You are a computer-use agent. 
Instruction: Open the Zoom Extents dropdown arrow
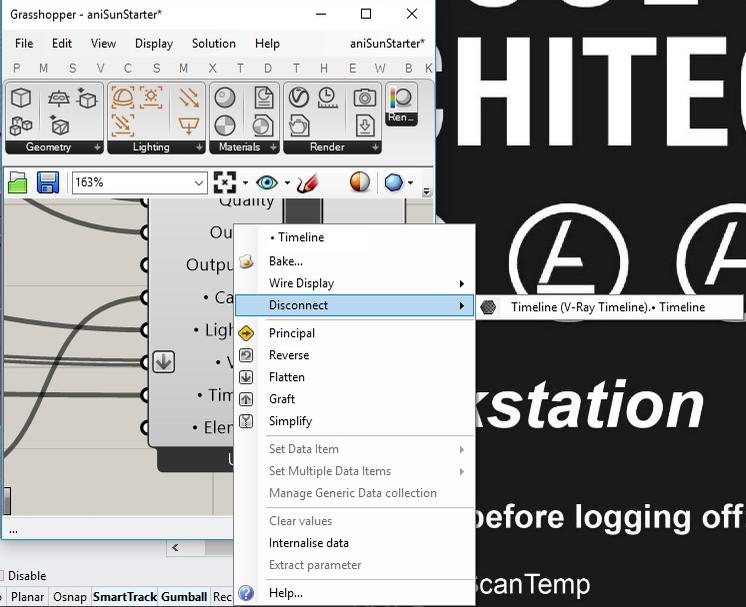coord(245,183)
